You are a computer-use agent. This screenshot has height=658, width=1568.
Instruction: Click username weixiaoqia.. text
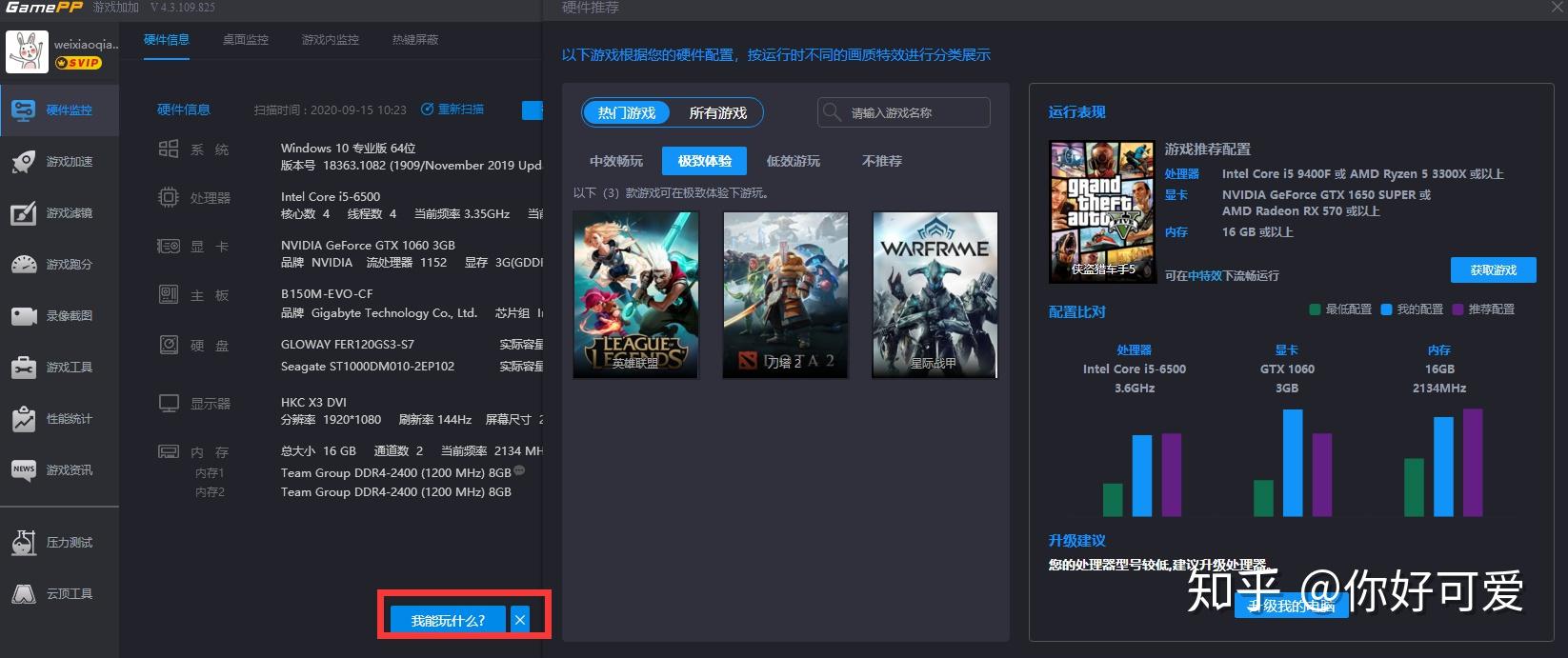coord(87,44)
